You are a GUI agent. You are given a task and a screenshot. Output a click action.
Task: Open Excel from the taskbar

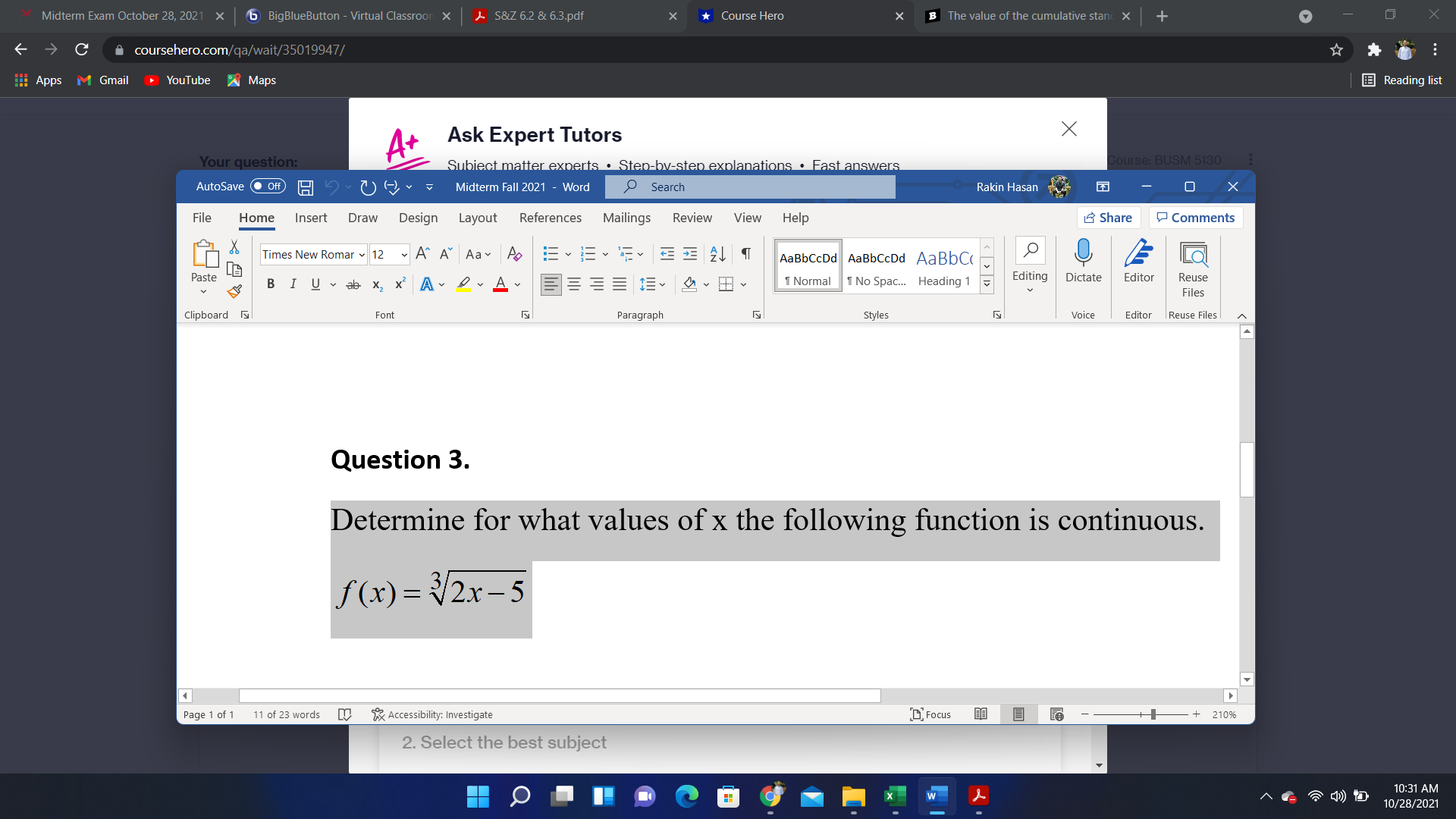pyautogui.click(x=895, y=796)
